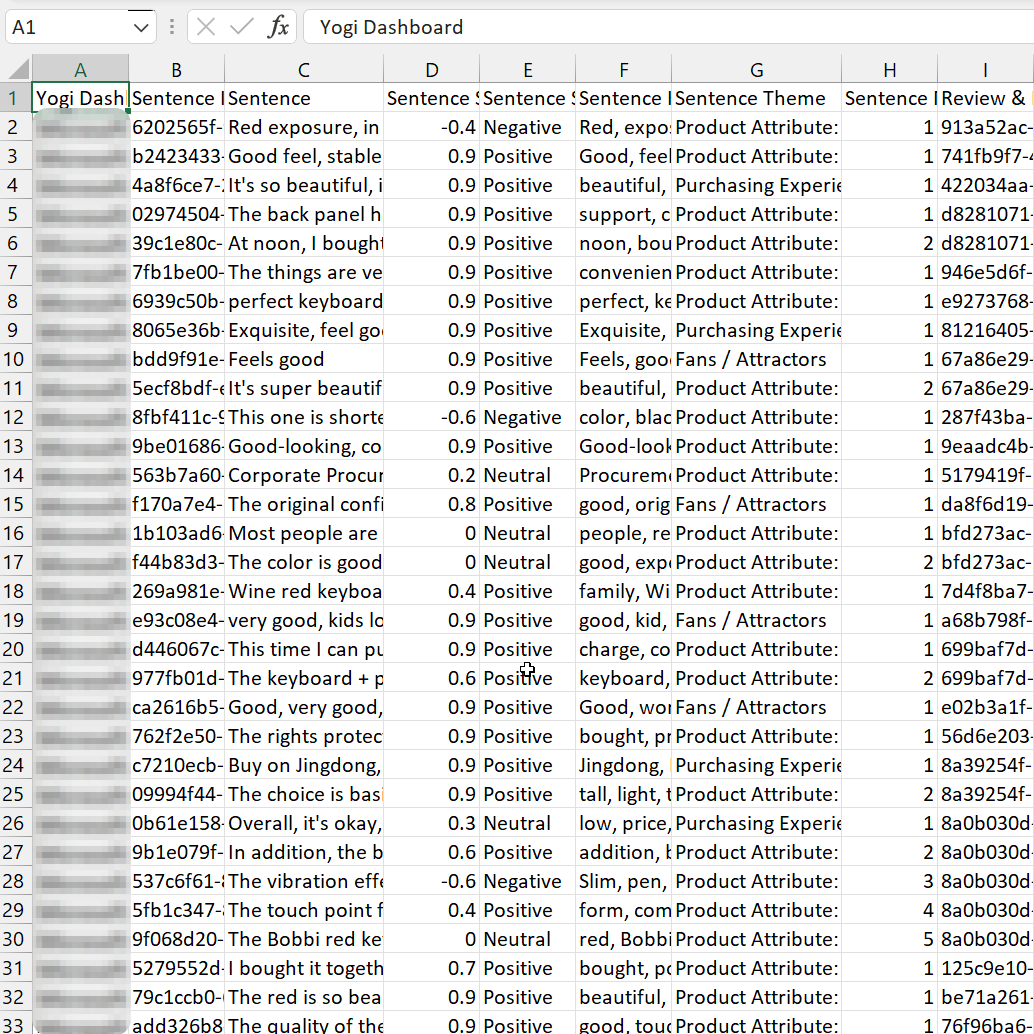
Task: Click cell 'The vibration effe'
Action: (303, 881)
